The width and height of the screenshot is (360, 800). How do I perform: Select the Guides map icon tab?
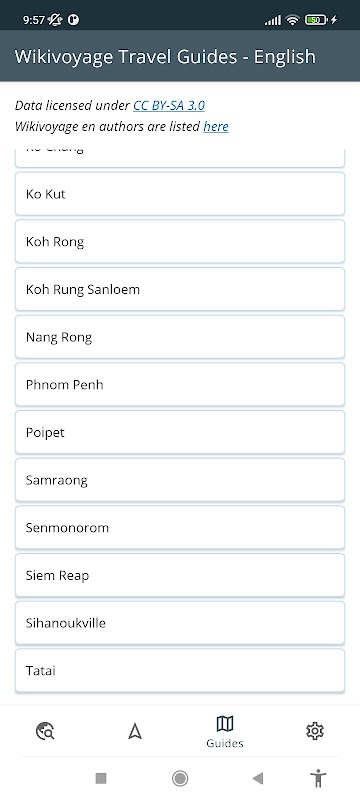(225, 731)
